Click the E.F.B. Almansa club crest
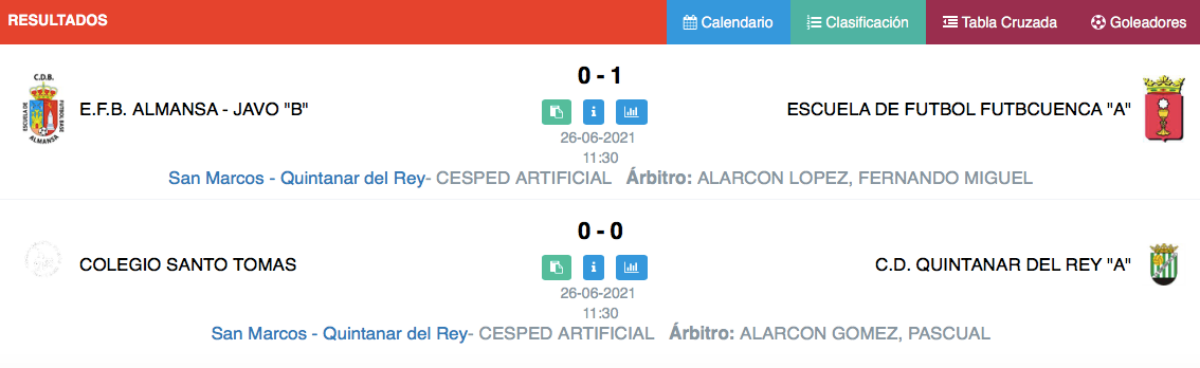 tap(44, 109)
